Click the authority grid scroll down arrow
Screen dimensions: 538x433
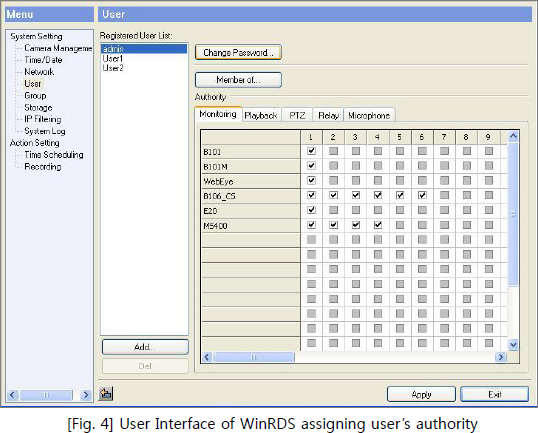pos(513,344)
